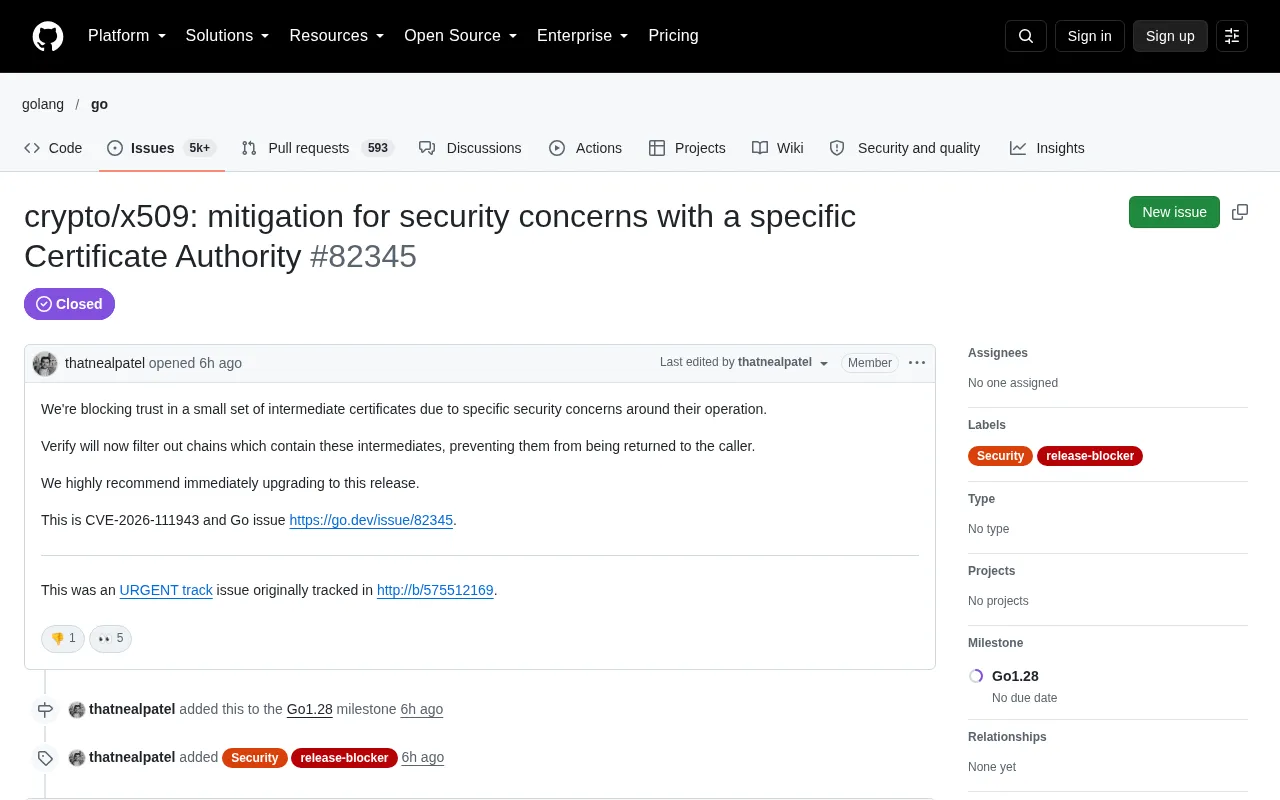Viewport: 1280px width, 800px height.
Task: Select the release-blocker label in sidebar
Action: point(1090,456)
